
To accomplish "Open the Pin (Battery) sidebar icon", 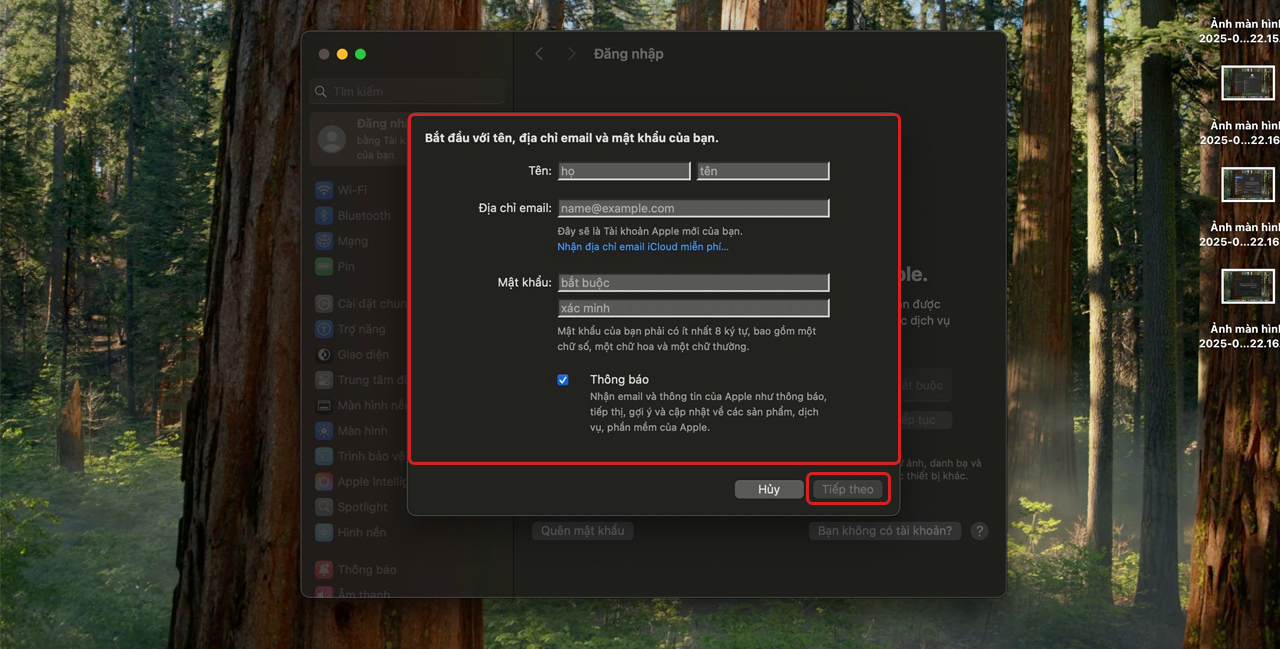I will [324, 267].
